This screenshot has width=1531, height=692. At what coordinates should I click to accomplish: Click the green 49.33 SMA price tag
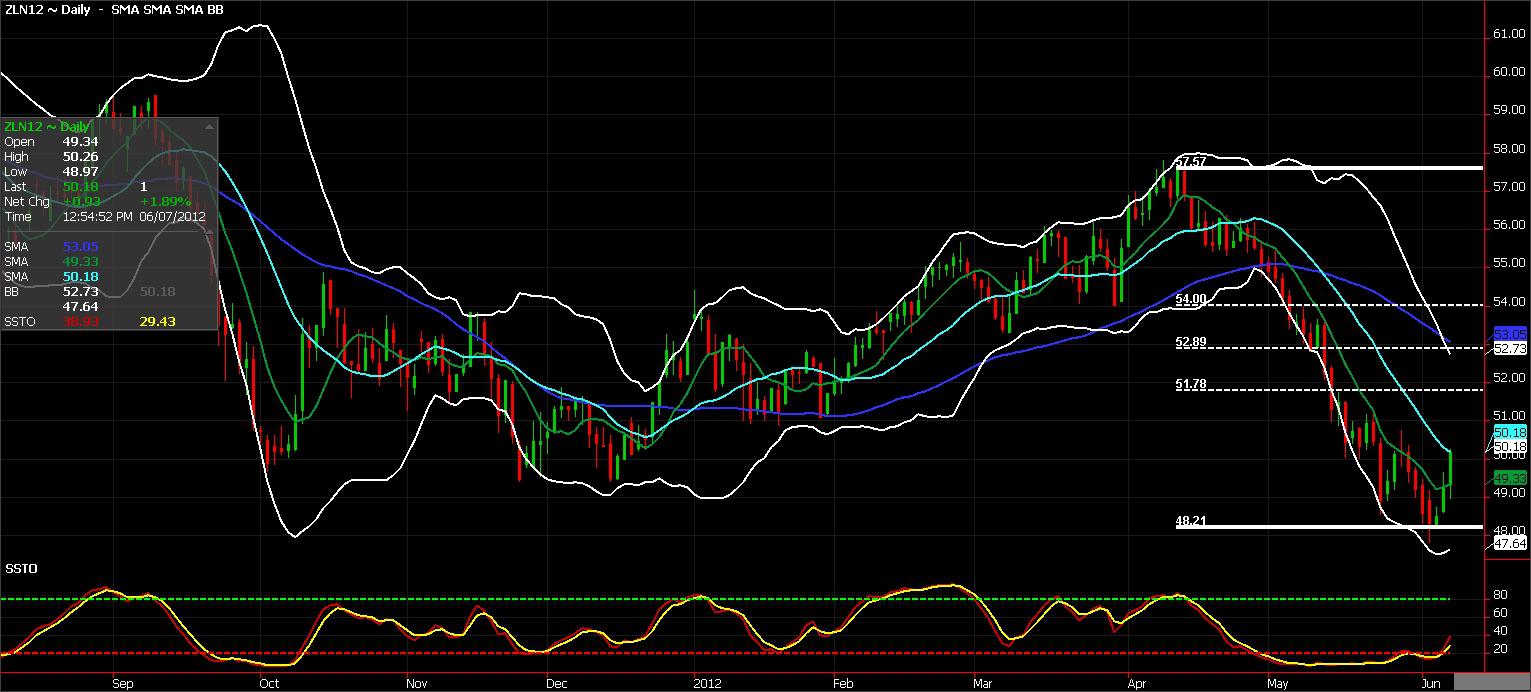[x=1510, y=478]
